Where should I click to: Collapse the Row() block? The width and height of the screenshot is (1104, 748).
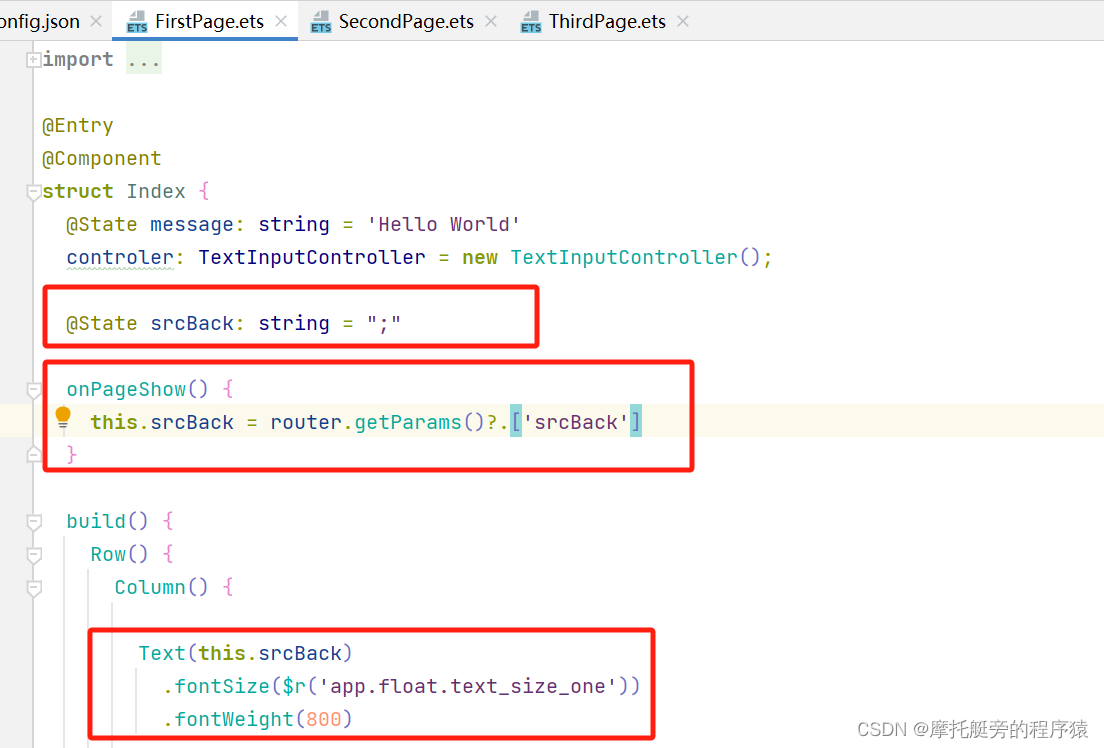click(x=33, y=555)
